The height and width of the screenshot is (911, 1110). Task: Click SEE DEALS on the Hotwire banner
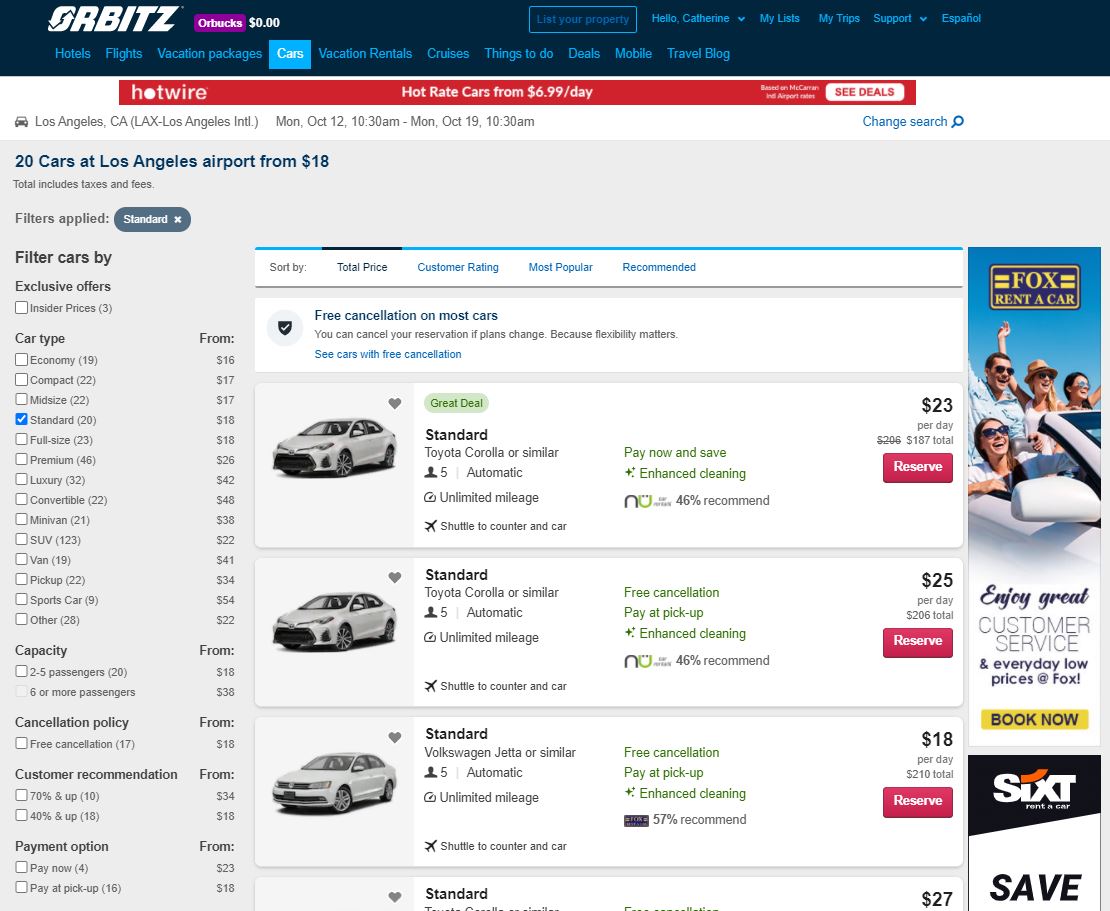864,92
